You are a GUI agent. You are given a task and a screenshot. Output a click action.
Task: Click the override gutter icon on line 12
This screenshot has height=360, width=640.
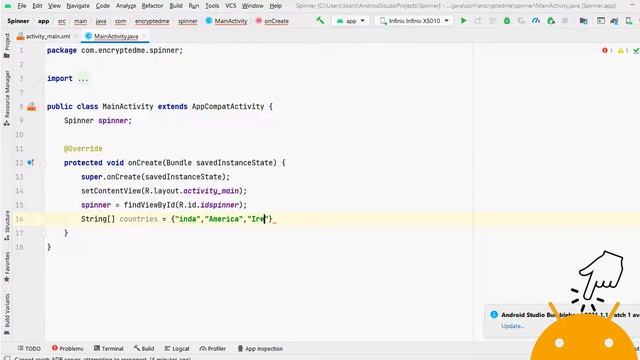tap(30, 162)
